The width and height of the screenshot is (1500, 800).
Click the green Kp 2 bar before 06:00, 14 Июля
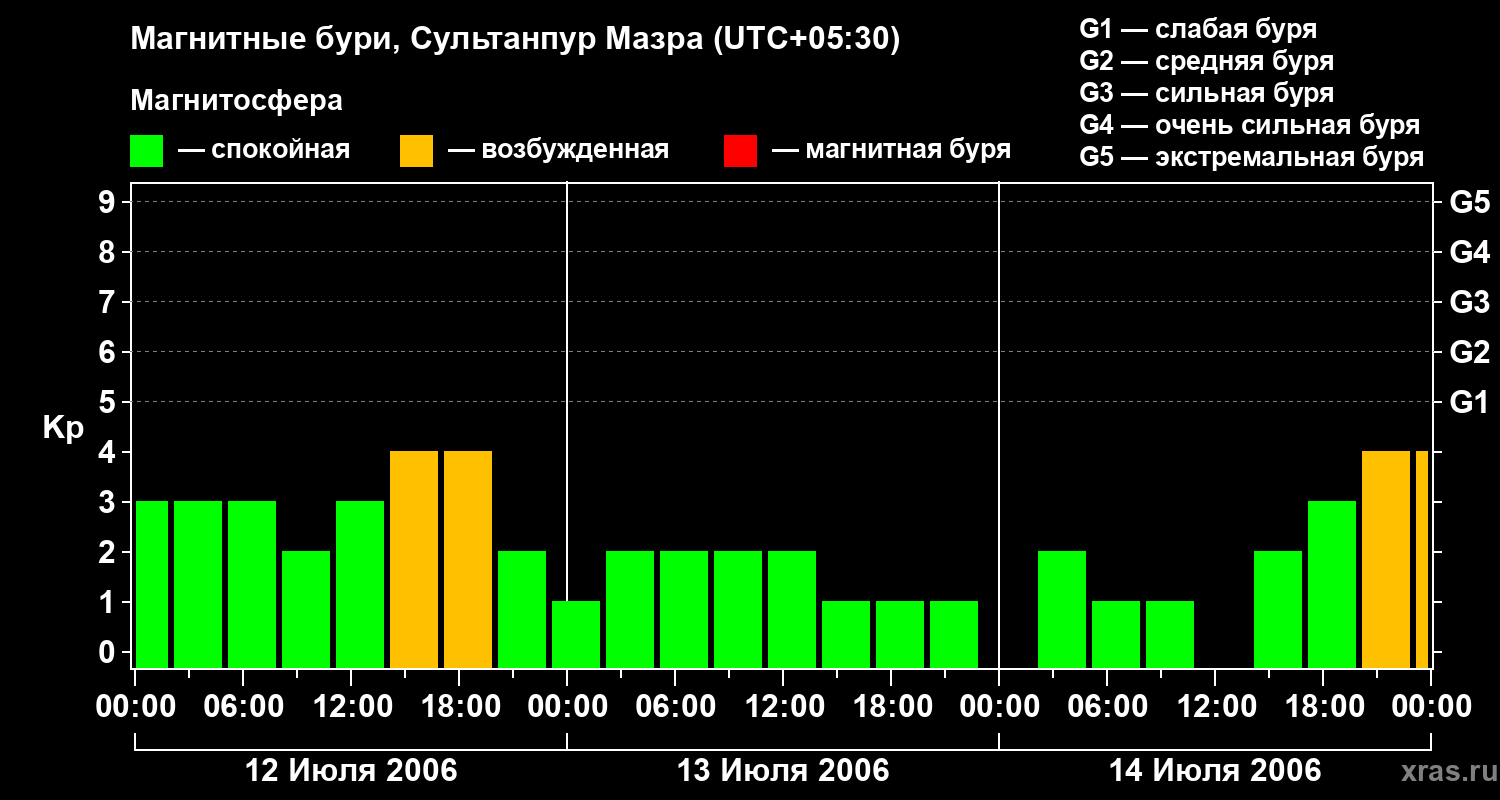click(x=1062, y=609)
